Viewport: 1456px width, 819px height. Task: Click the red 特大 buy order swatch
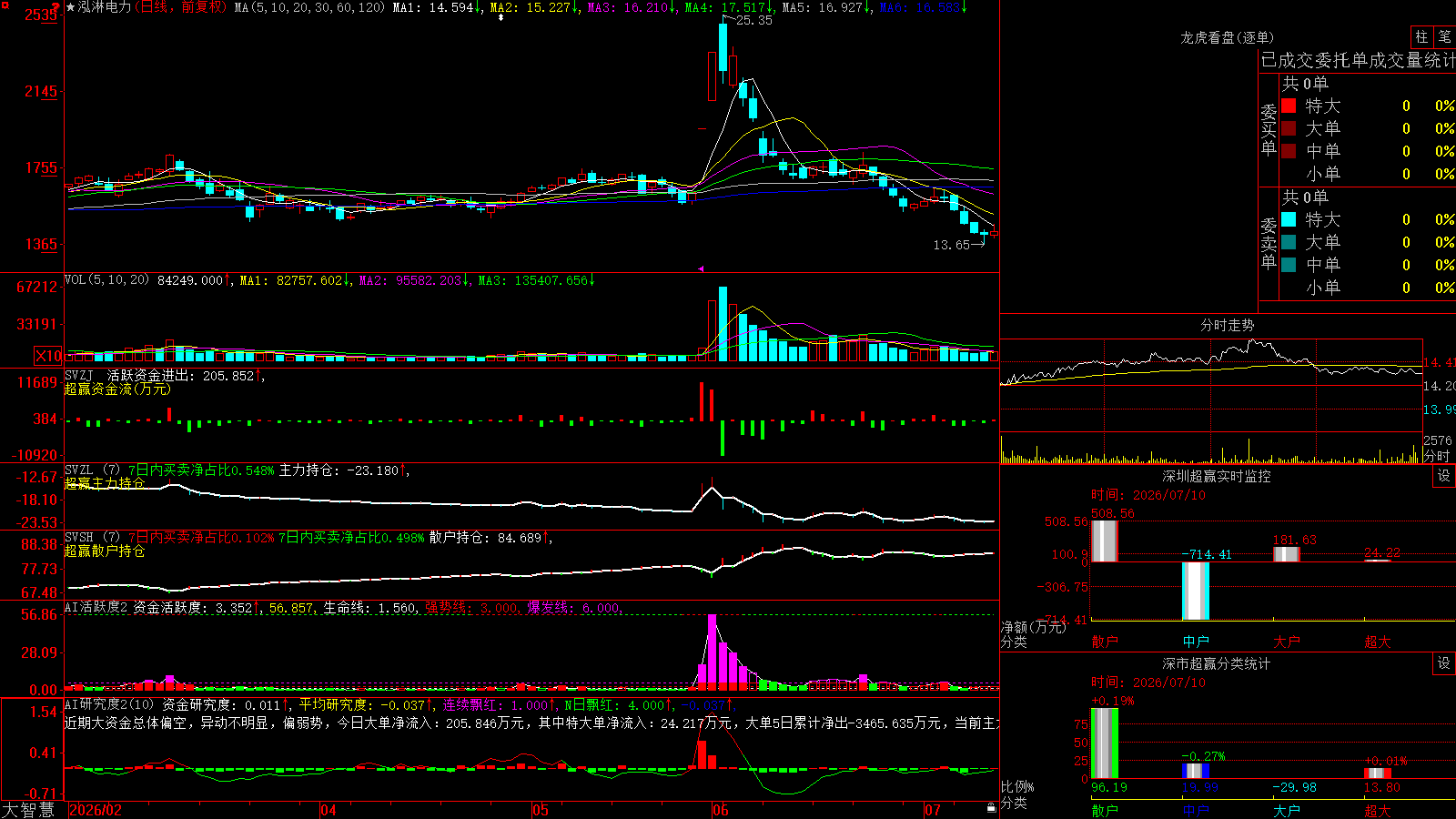pos(1289,106)
